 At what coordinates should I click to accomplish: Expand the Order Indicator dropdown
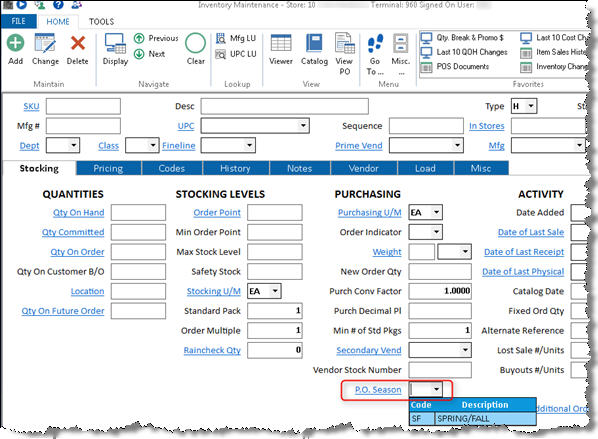[x=437, y=232]
